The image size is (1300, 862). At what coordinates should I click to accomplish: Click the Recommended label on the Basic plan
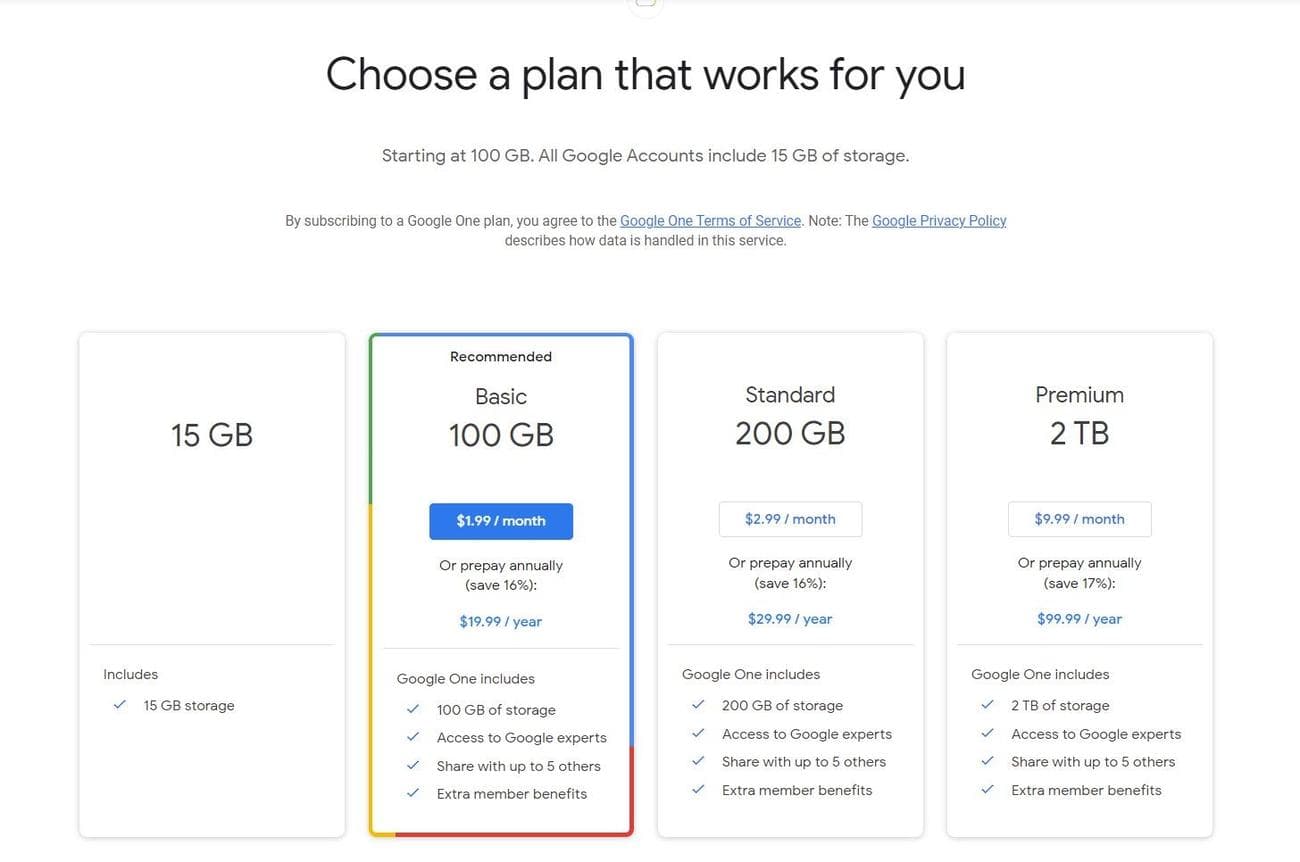click(x=501, y=356)
